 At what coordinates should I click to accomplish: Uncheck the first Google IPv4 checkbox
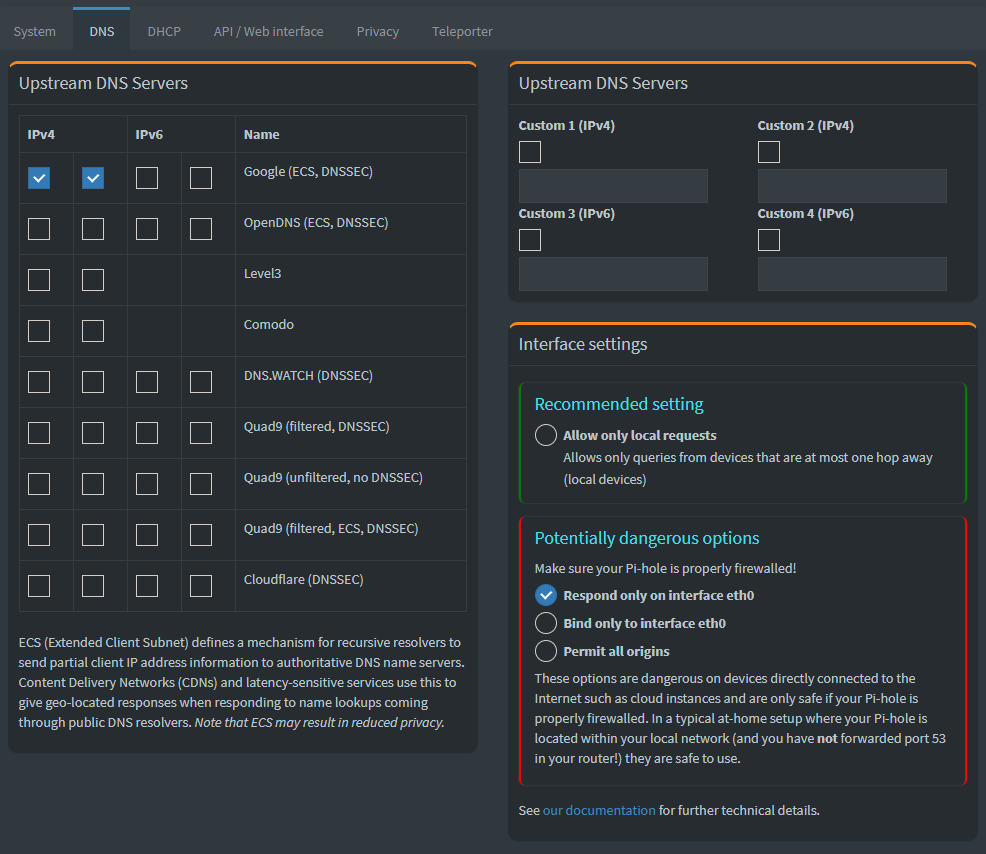click(39, 178)
